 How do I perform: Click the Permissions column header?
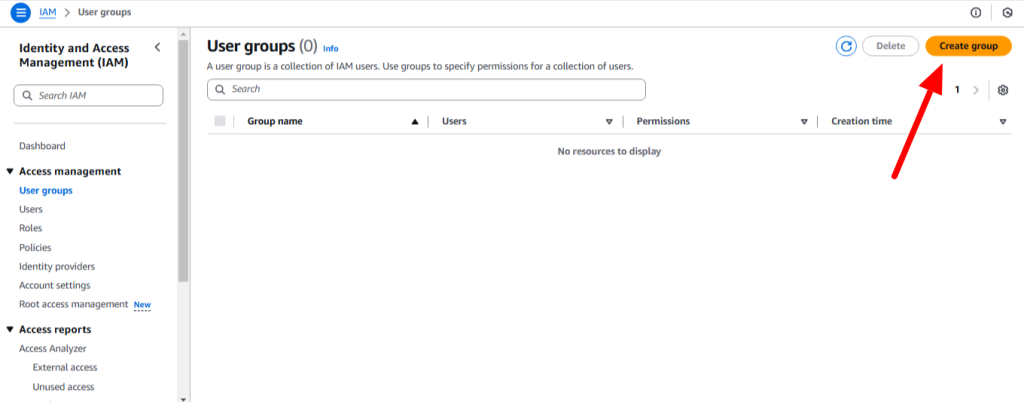point(664,121)
